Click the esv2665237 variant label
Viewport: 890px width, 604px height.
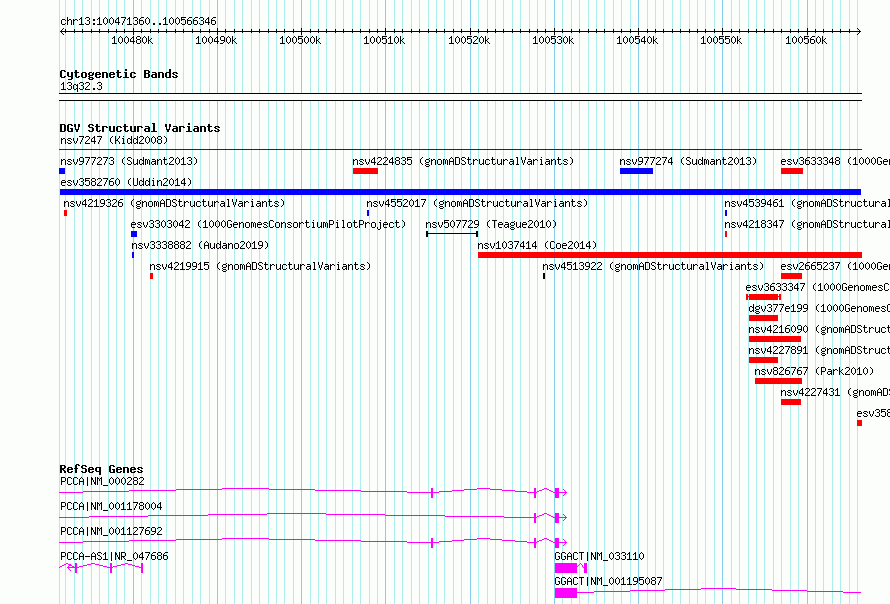(x=835, y=266)
